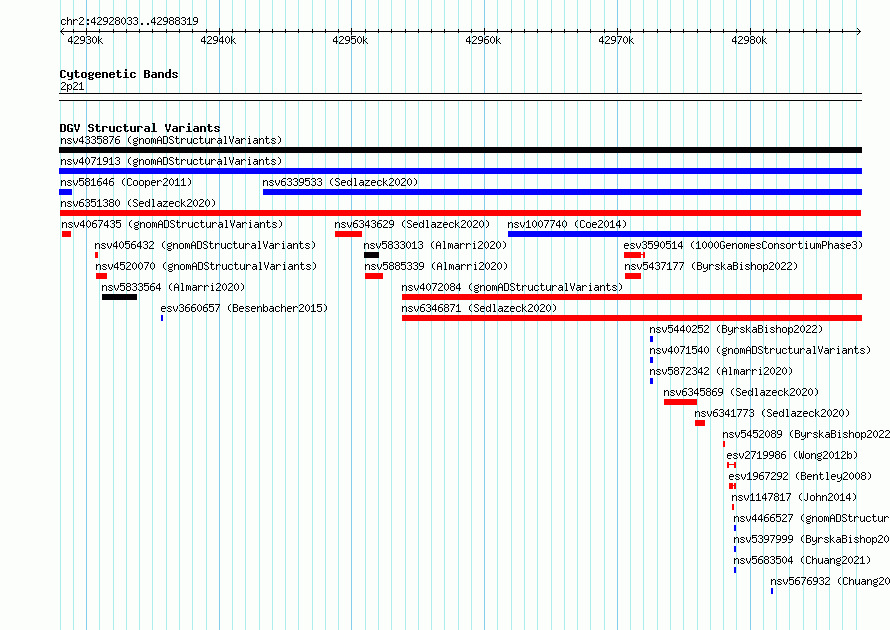Click the red nsv6343629 bar
The image size is (890, 630).
click(349, 234)
